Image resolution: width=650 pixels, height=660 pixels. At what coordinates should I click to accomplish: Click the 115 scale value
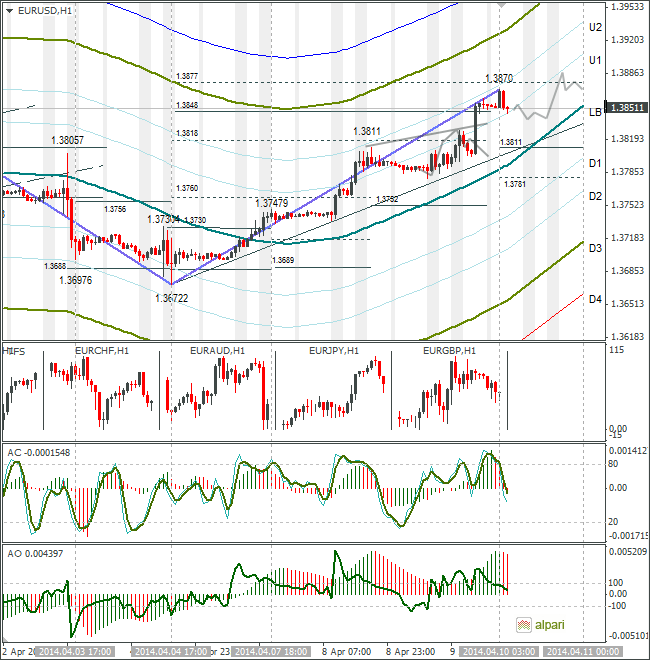tap(616, 350)
